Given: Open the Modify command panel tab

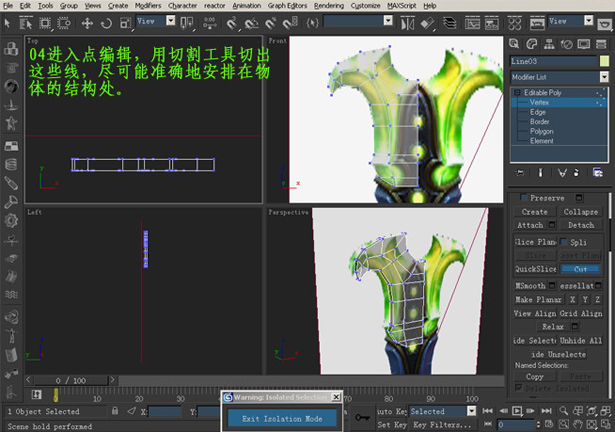Looking at the screenshot, I should (x=530, y=43).
